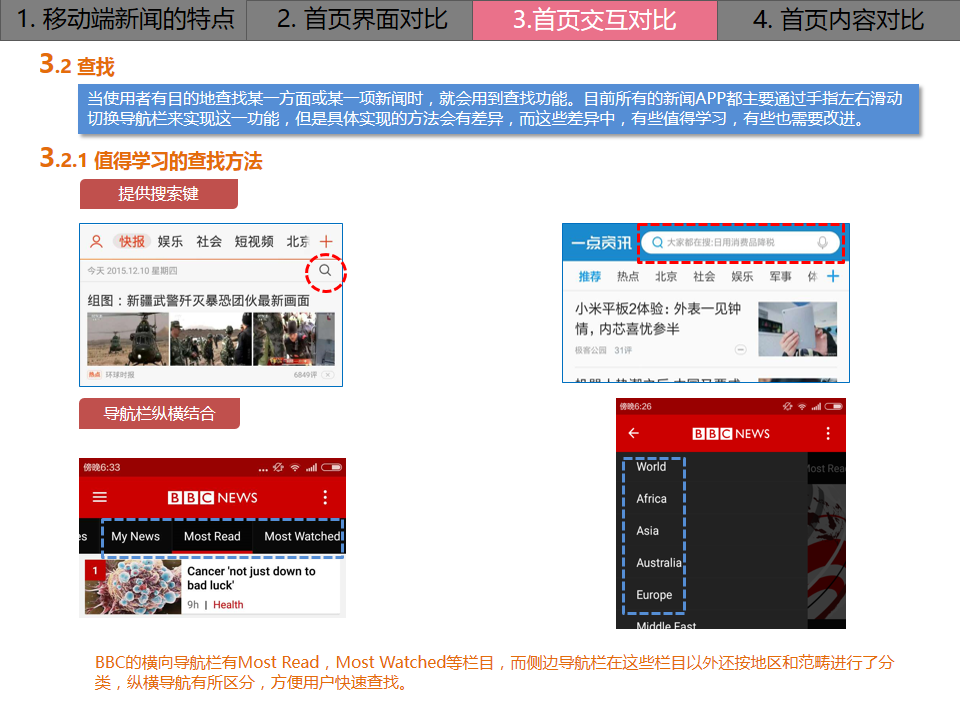The image size is (960, 720).
Task: Open the 短视频 channel tab
Action: click(254, 241)
